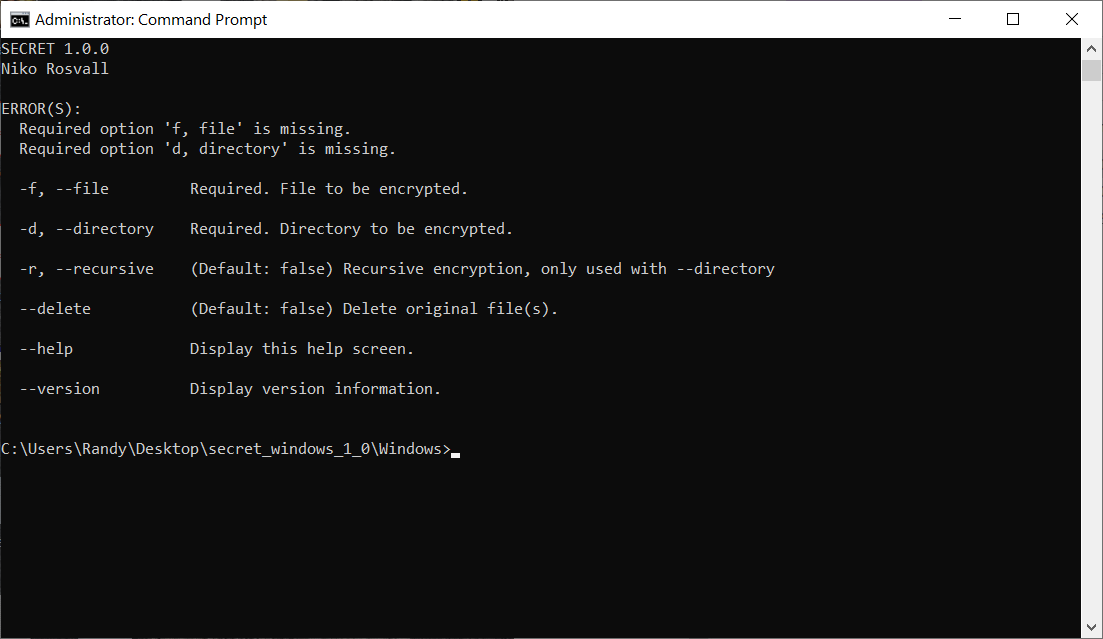This screenshot has height=639, width=1103.
Task: Click the path 'C:\Users\Randy\Desktop' prompt text
Action: coord(101,449)
